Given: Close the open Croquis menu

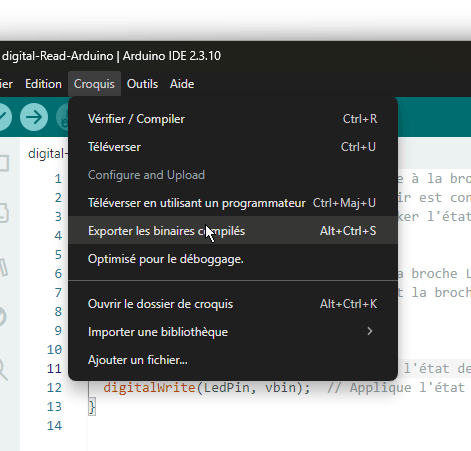Looking at the screenshot, I should (94, 84).
